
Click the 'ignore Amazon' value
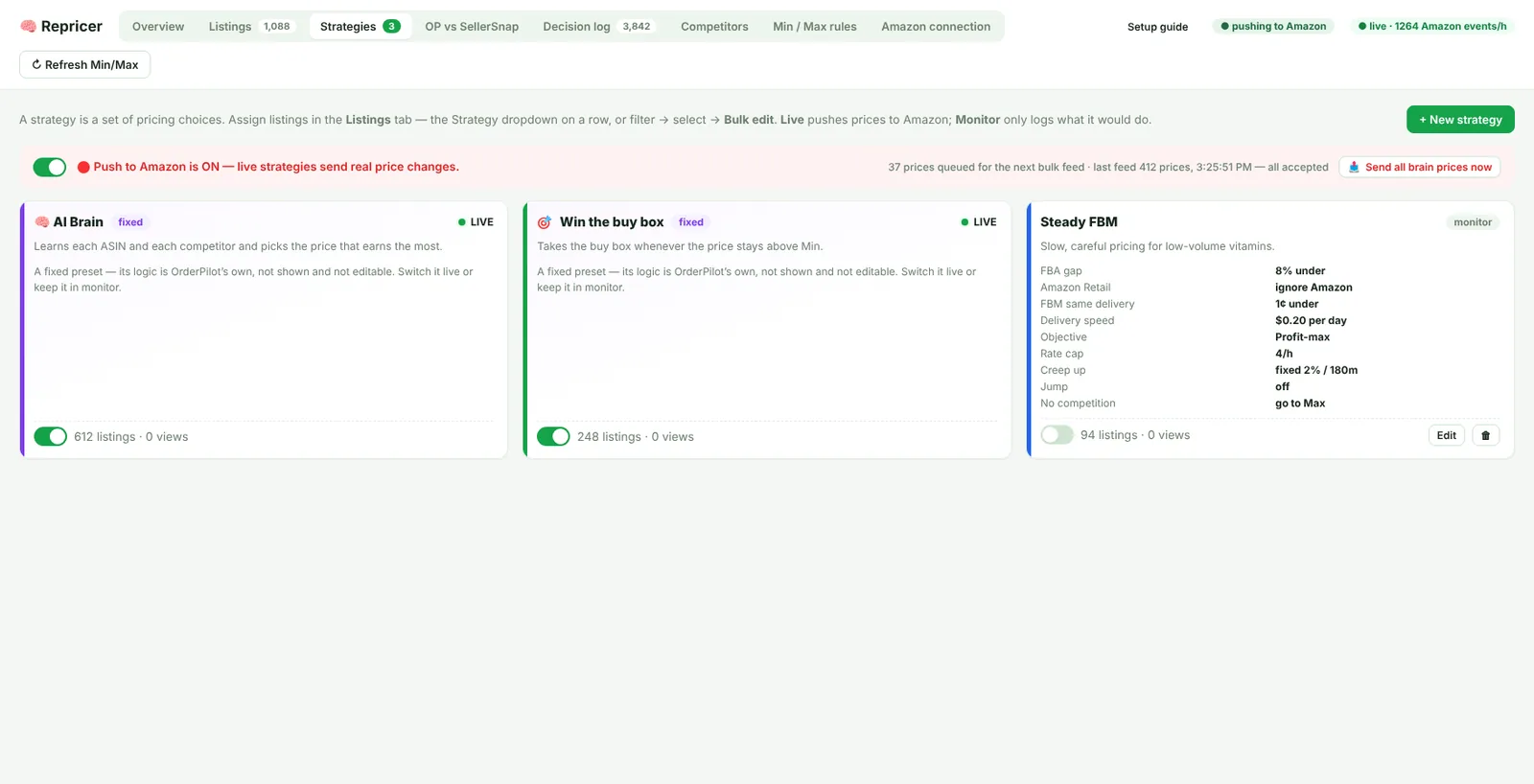pyautogui.click(x=1313, y=288)
